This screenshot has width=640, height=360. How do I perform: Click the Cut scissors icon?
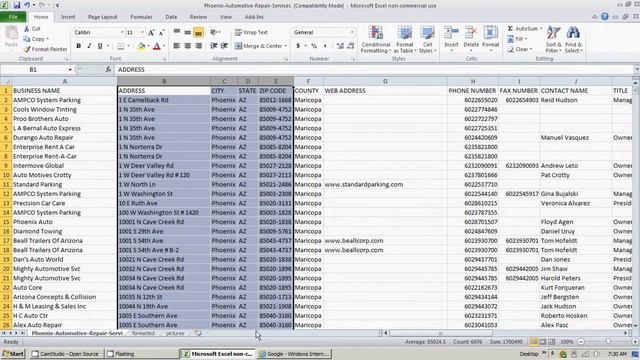[x=27, y=29]
